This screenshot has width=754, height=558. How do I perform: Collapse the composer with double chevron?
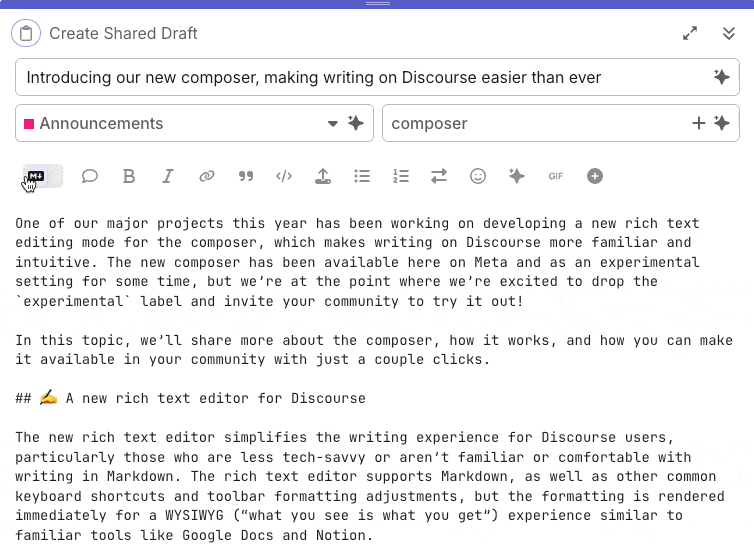pos(729,33)
